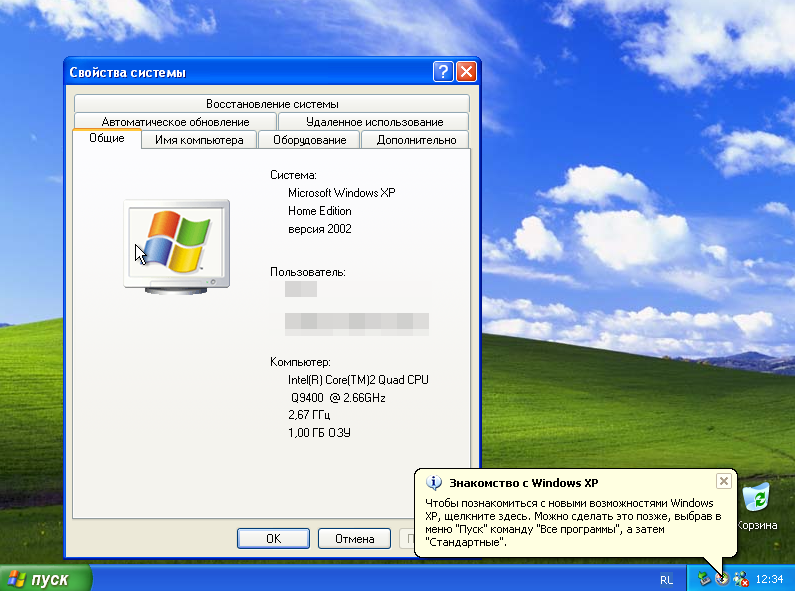
Task: Click the Отмена button
Action: coord(354,538)
